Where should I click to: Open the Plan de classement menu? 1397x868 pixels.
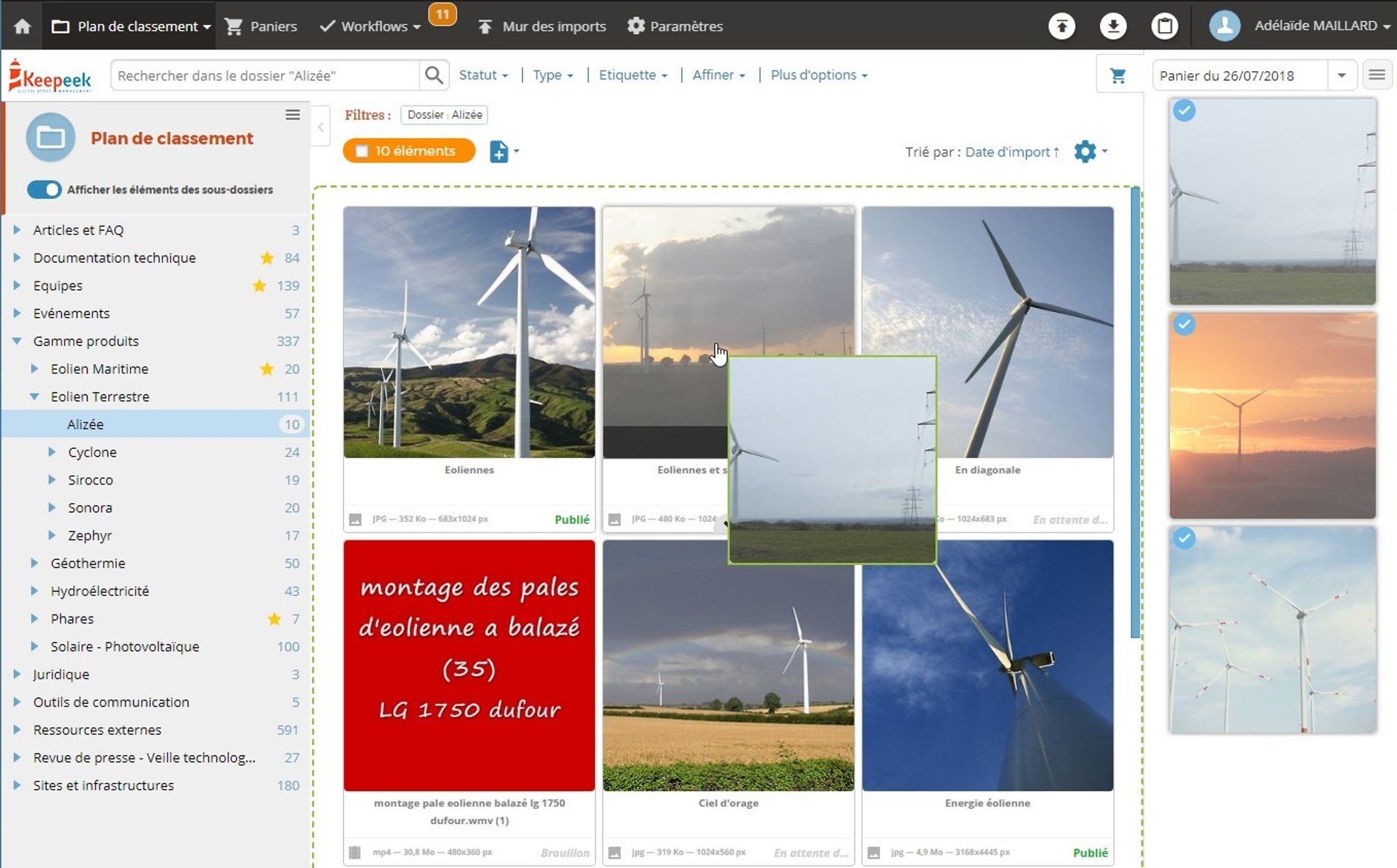131,27
